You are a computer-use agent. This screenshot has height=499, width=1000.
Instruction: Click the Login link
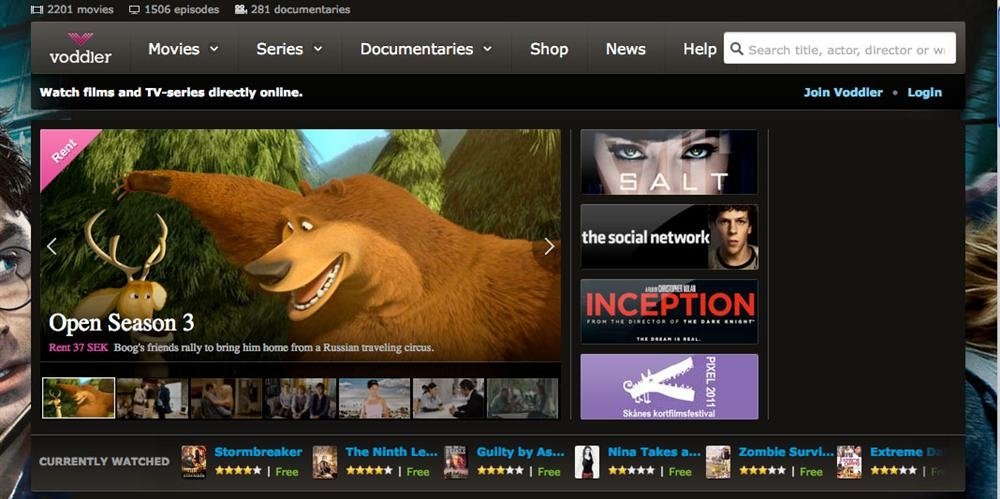(925, 93)
